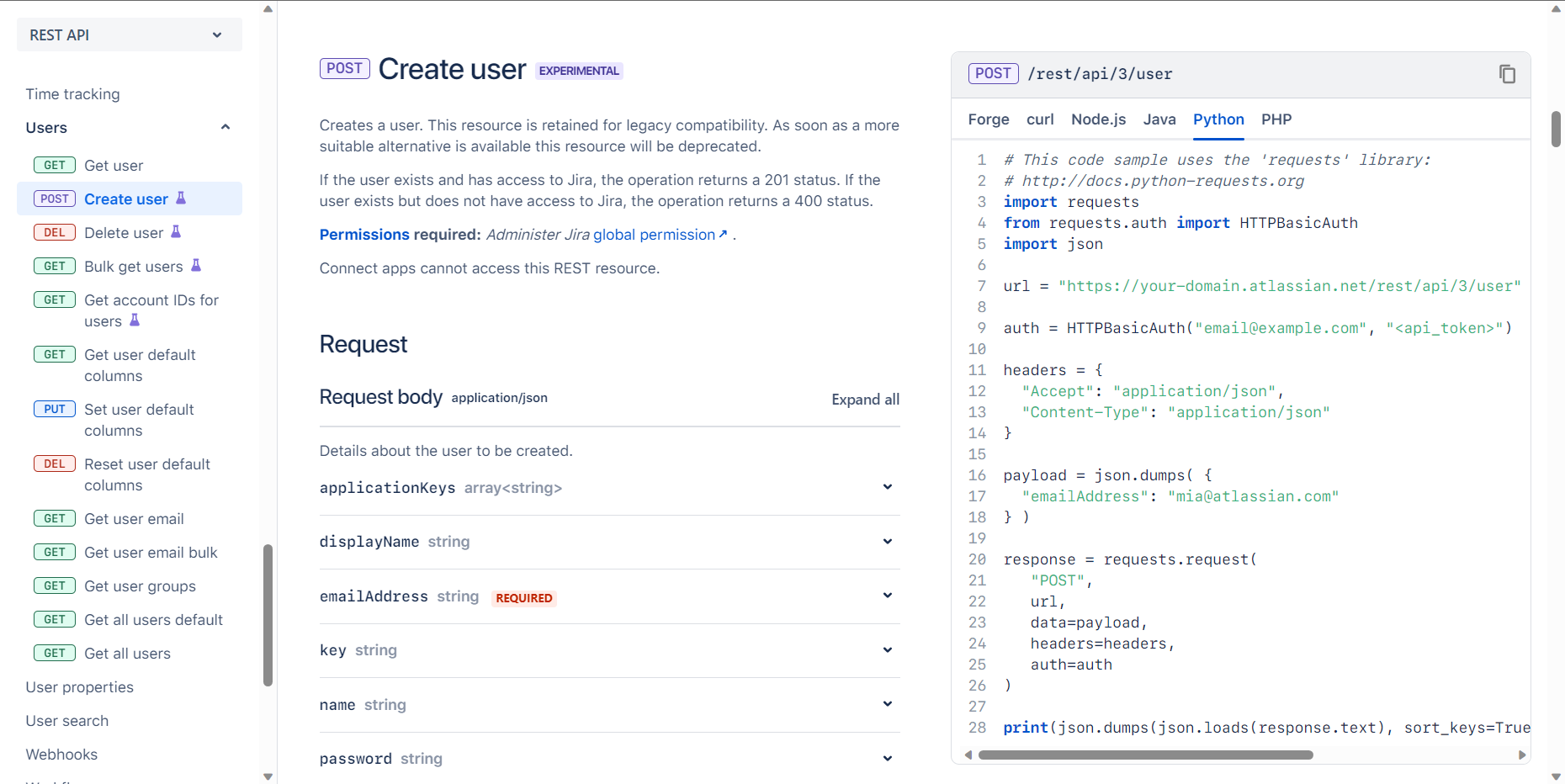The width and height of the screenshot is (1565, 784).
Task: Switch to the Node.js code tab
Action: click(x=1098, y=119)
